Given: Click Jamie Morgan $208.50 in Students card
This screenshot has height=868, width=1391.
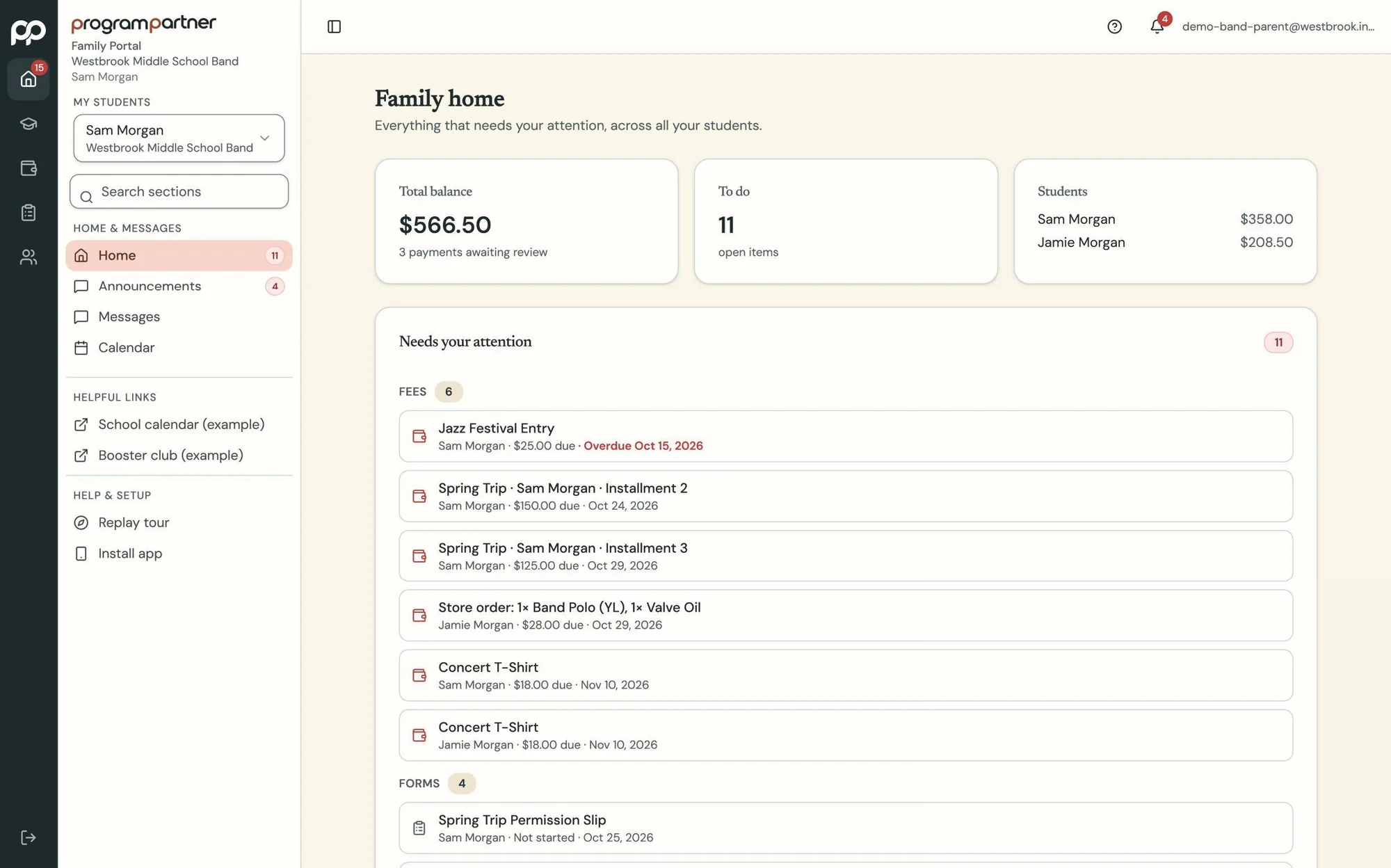Looking at the screenshot, I should tap(1165, 243).
